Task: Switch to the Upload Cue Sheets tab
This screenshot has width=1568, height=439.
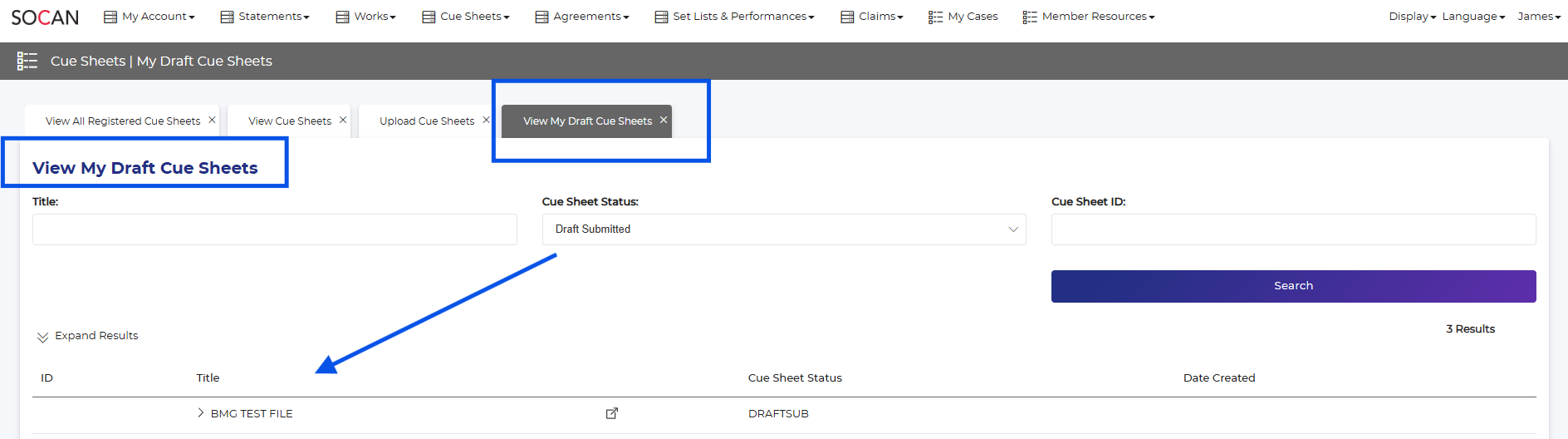Action: click(426, 121)
